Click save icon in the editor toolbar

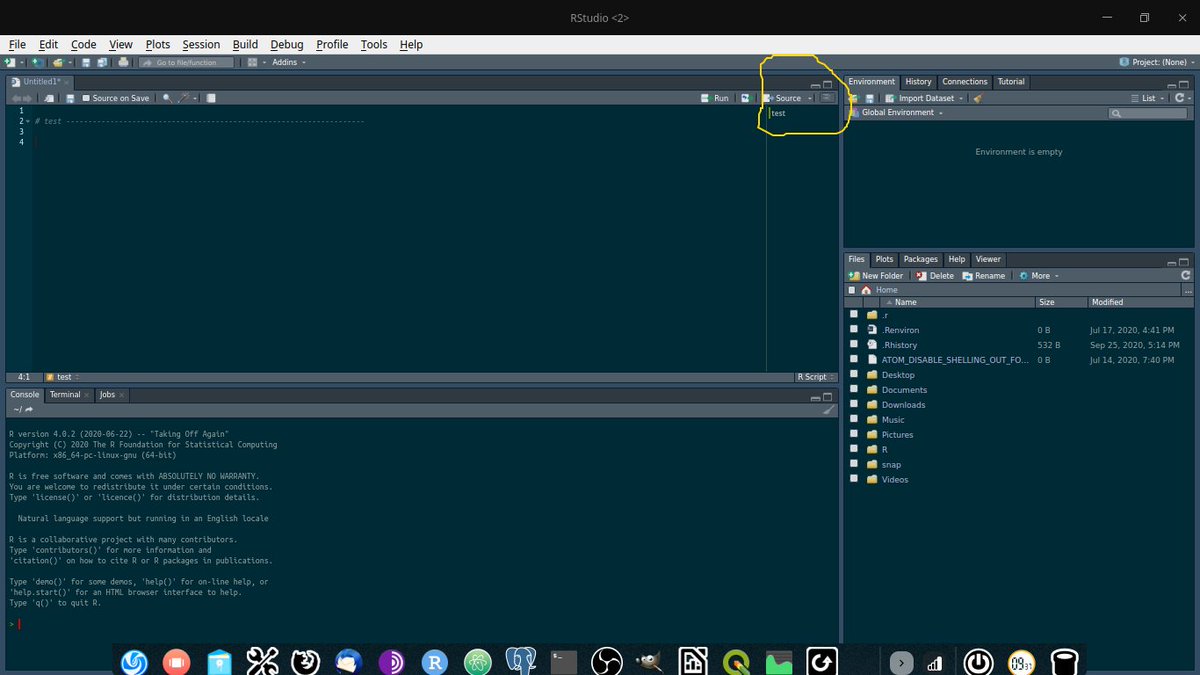70,98
